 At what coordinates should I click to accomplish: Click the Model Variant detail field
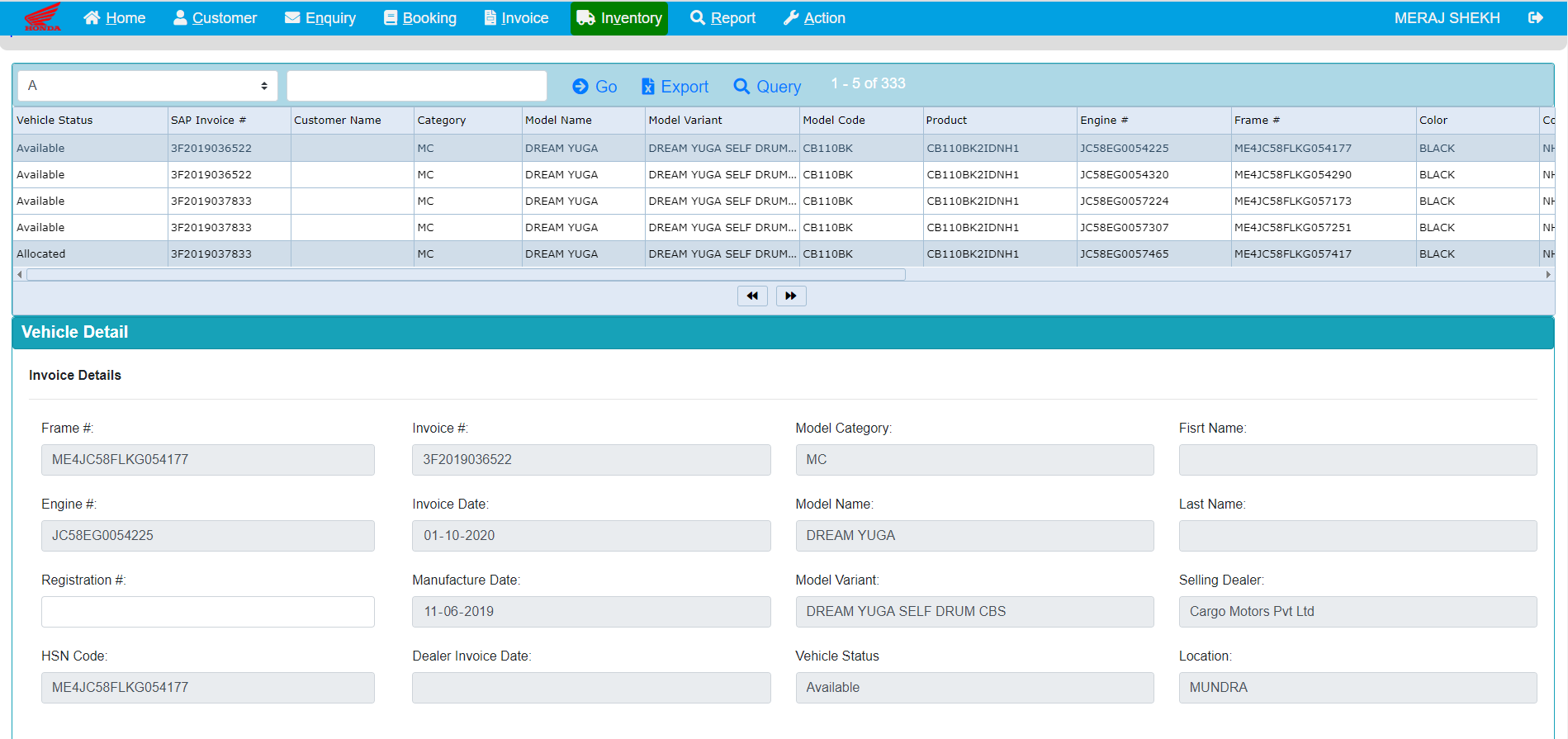point(974,612)
